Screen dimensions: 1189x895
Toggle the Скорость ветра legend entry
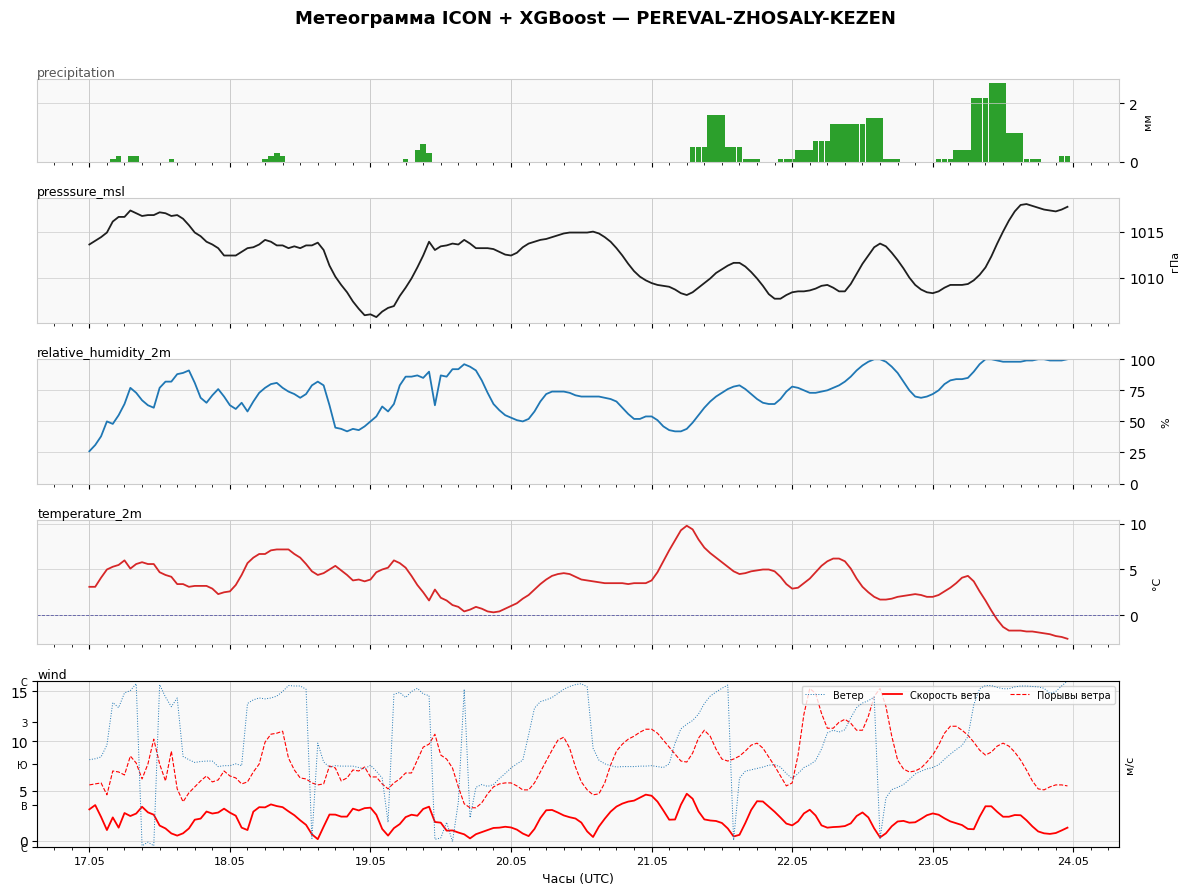949,695
